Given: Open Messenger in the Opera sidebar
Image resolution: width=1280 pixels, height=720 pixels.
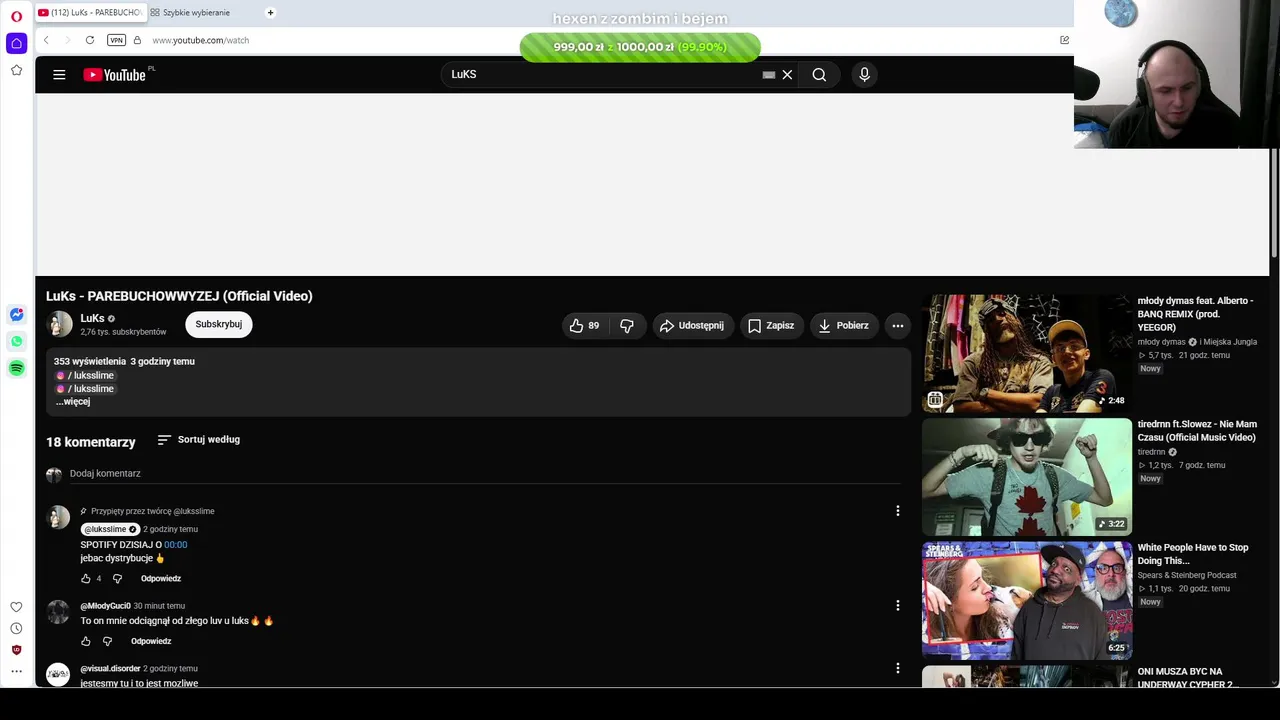Looking at the screenshot, I should click(x=16, y=314).
